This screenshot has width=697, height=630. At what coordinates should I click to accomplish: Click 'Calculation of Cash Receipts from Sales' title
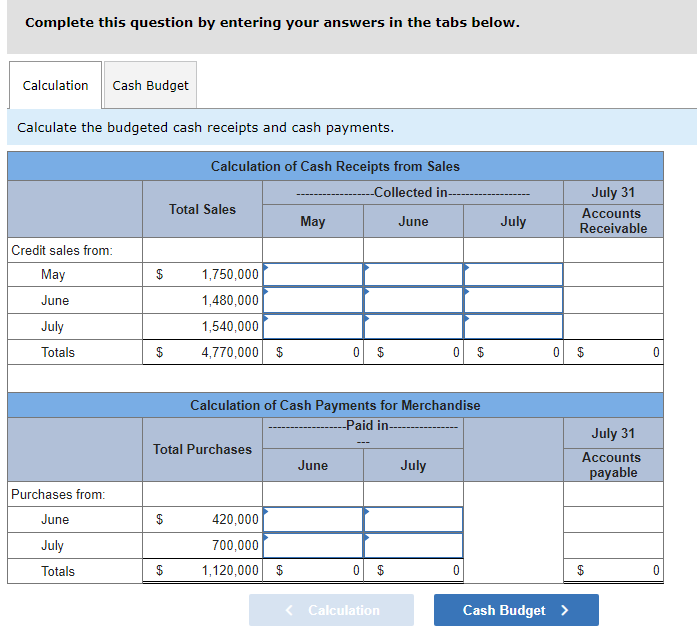click(335, 166)
